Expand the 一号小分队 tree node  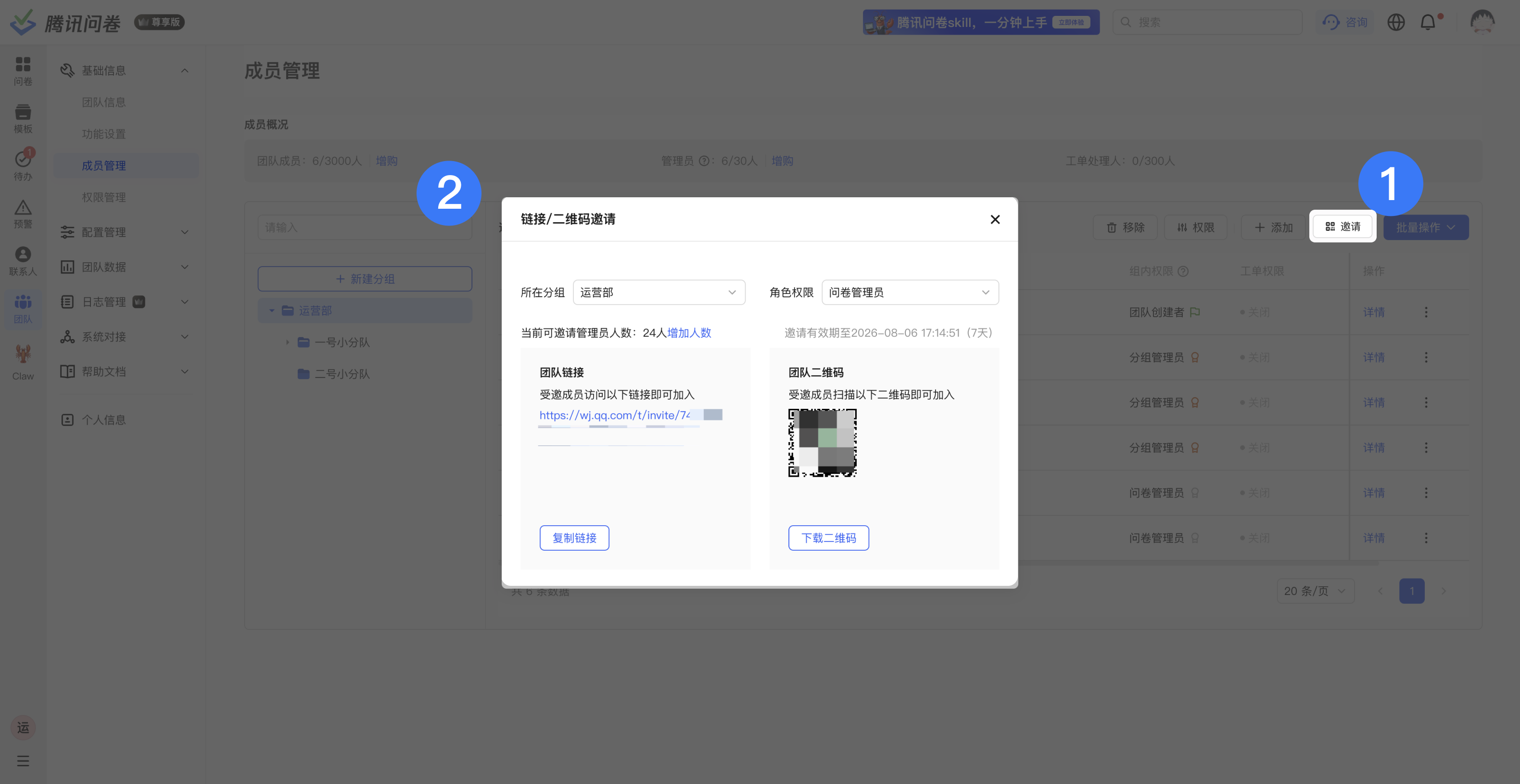[287, 343]
